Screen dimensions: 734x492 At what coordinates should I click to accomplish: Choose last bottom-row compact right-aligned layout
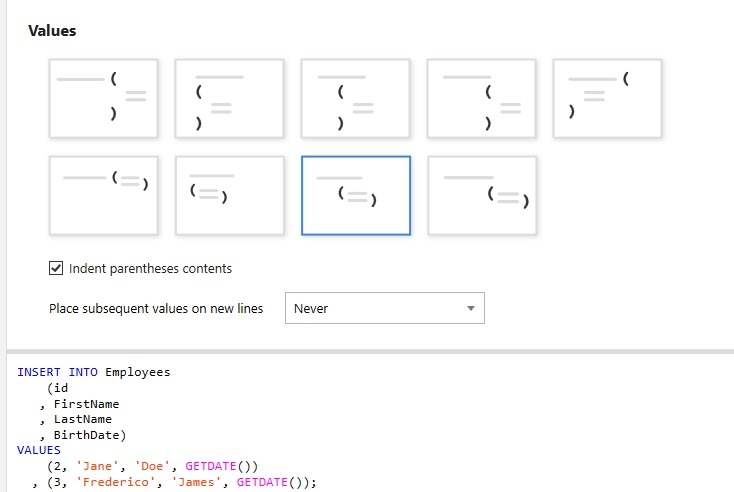click(481, 195)
